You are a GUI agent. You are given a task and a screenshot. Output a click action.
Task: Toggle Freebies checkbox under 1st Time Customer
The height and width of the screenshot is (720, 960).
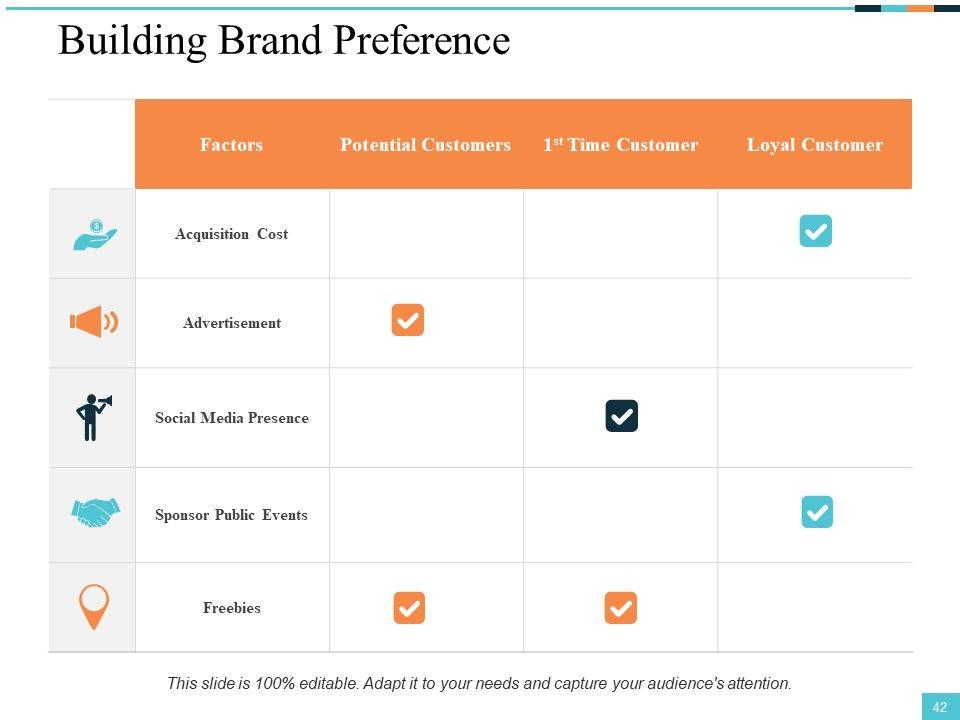620,608
